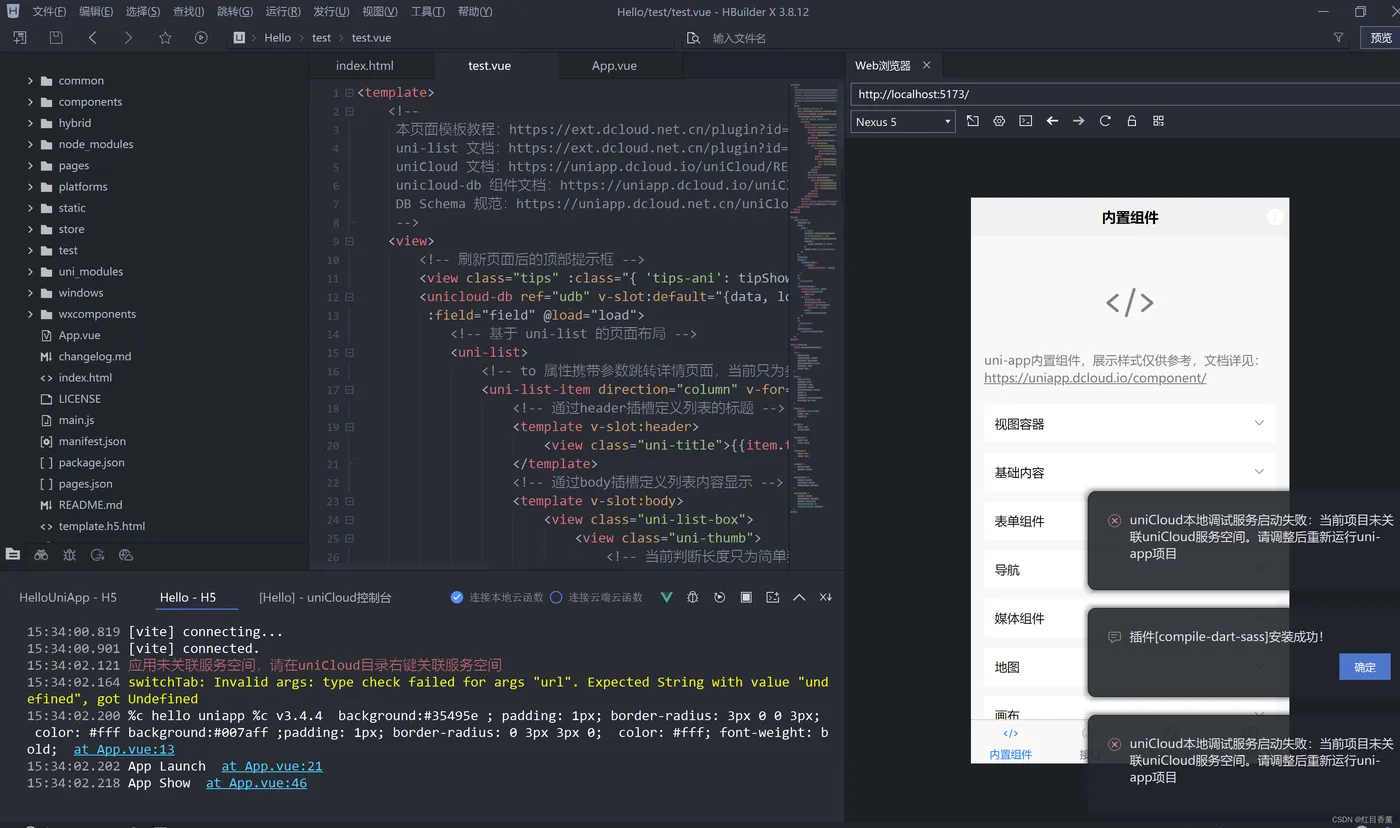Open manifest.json in the project tree
Image resolution: width=1400 pixels, height=828 pixels.
[92, 441]
